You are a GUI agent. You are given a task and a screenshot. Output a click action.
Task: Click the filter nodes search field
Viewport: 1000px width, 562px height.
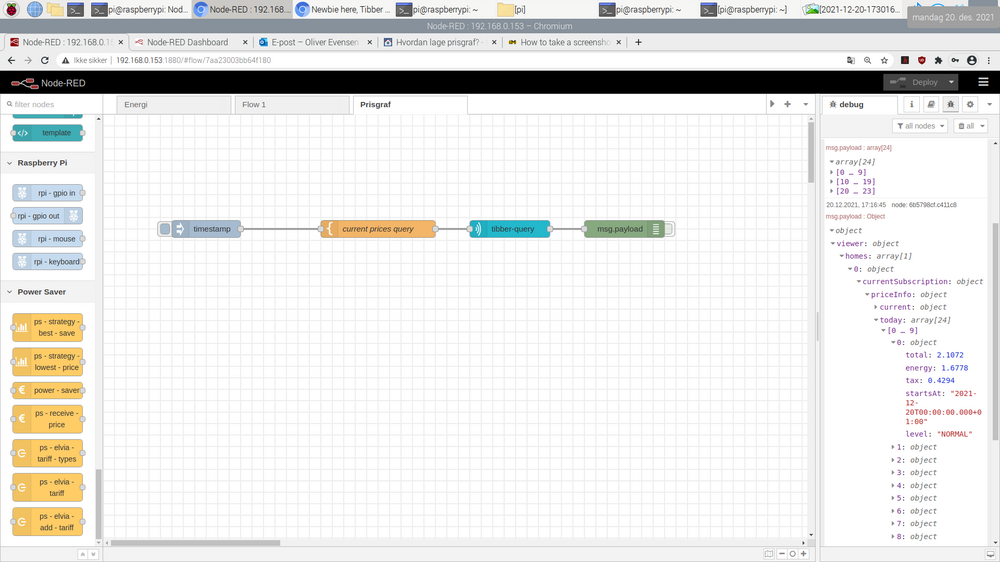(50, 104)
